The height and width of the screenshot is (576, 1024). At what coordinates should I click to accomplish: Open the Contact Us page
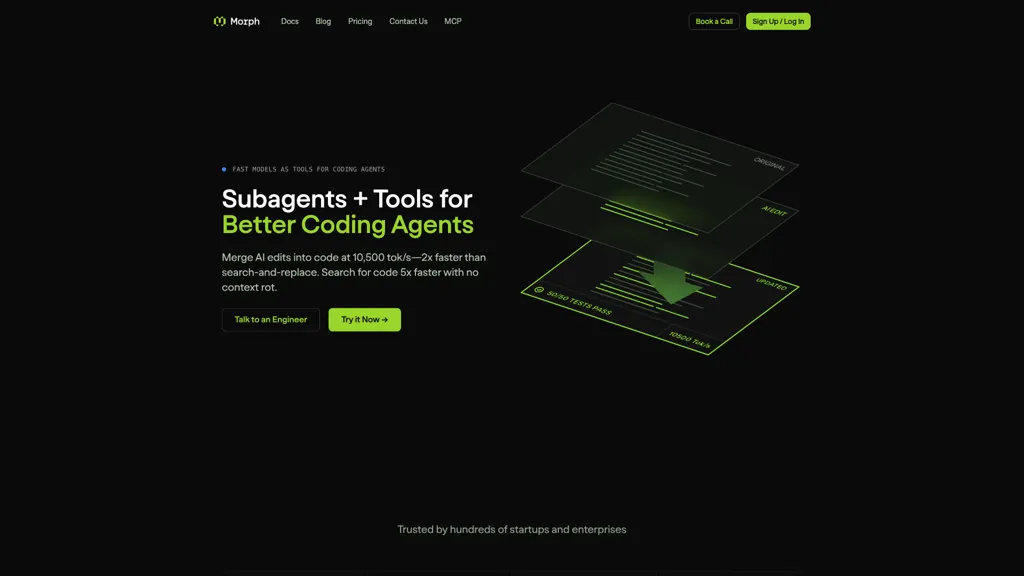coord(408,21)
